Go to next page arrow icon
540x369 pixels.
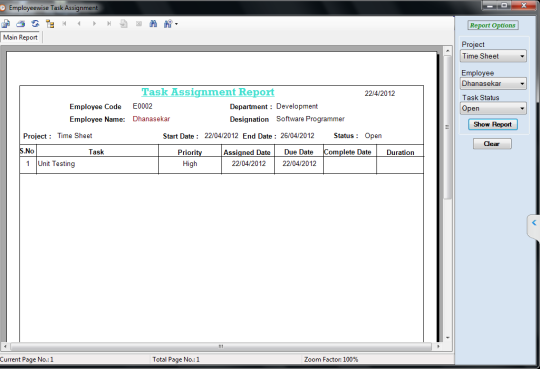(94, 24)
